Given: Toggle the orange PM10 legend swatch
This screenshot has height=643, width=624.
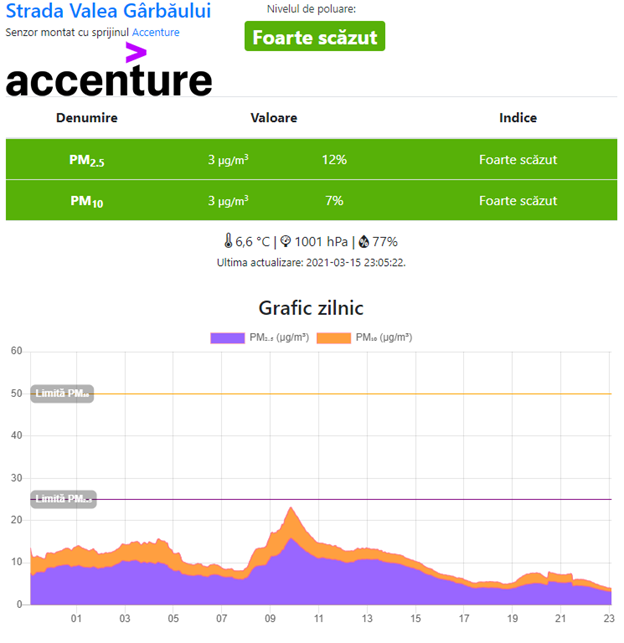Looking at the screenshot, I should (x=334, y=338).
